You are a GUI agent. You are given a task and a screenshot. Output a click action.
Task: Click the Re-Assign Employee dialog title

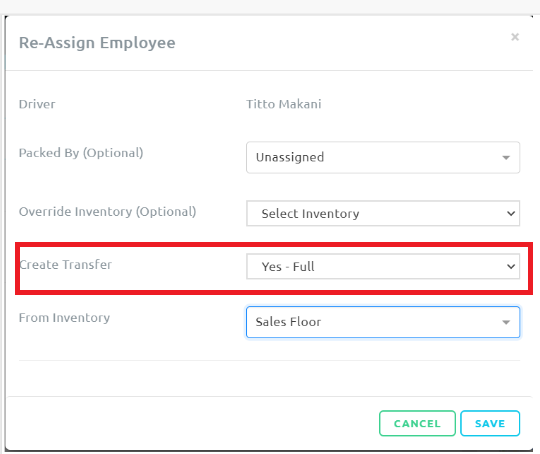[x=97, y=43]
